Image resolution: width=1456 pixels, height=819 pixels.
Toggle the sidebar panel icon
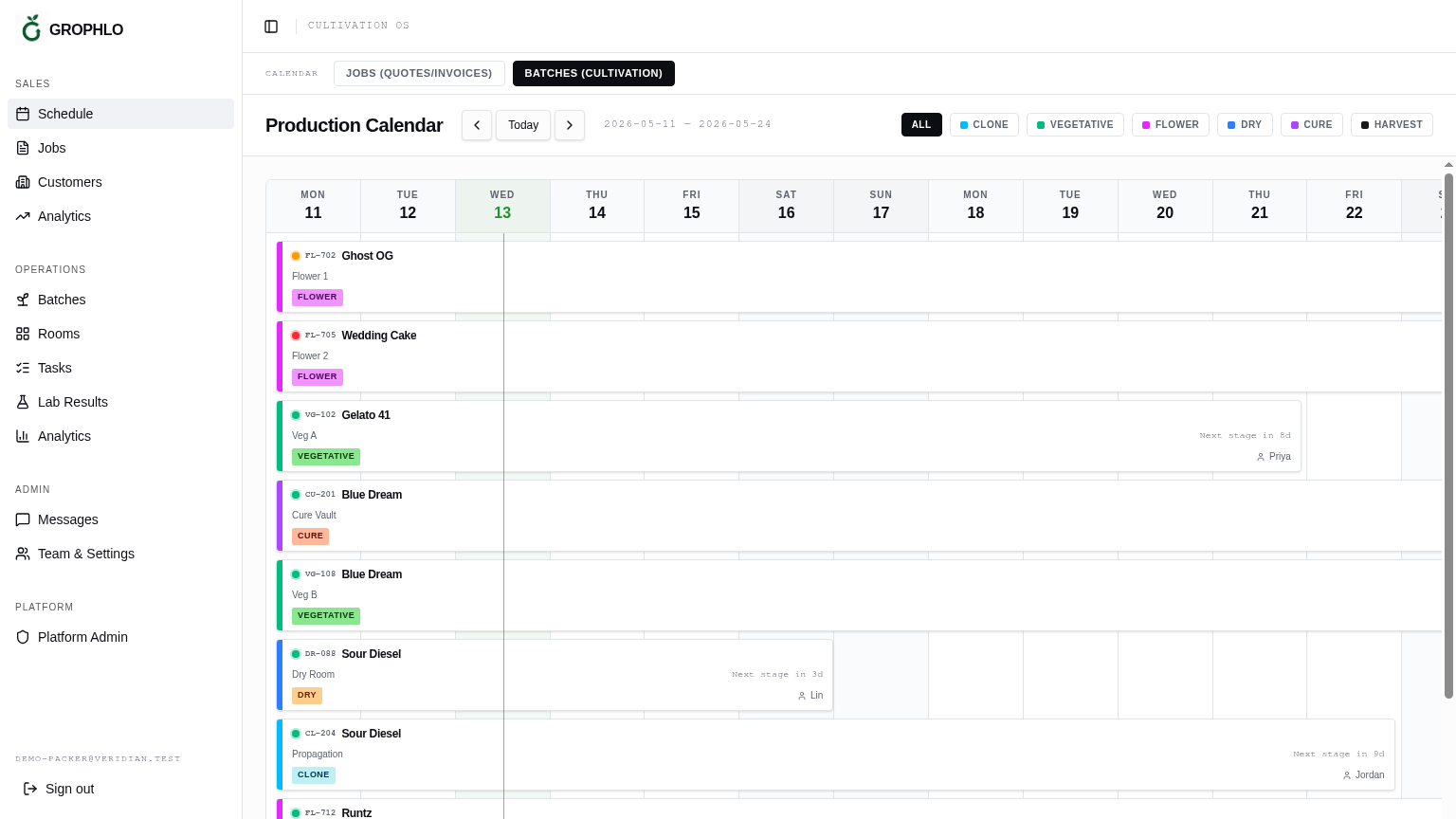[271, 27]
